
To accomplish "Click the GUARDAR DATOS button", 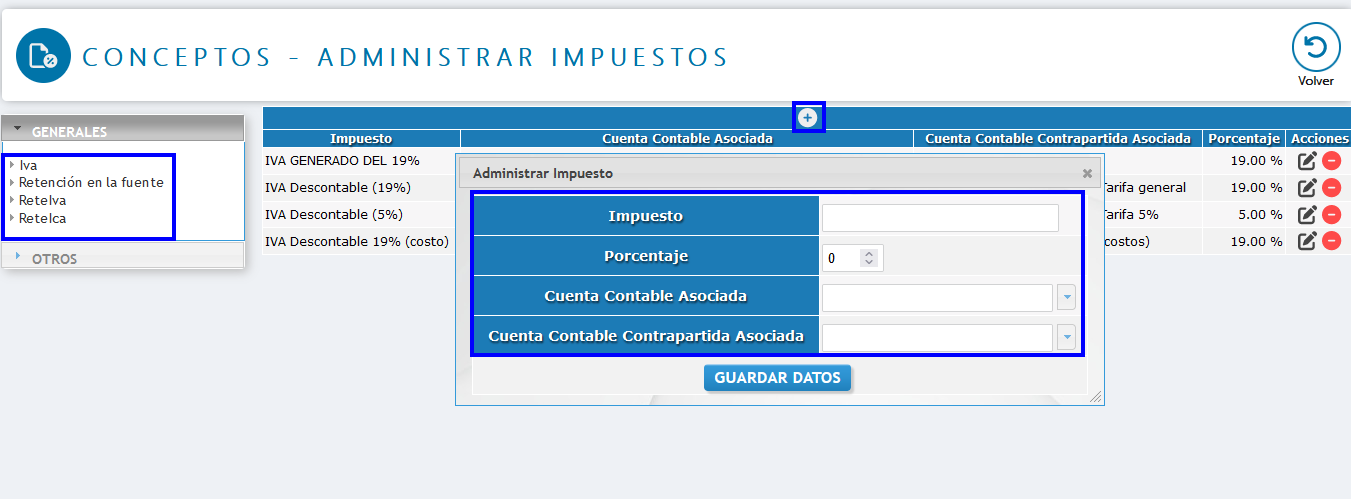I will point(778,378).
